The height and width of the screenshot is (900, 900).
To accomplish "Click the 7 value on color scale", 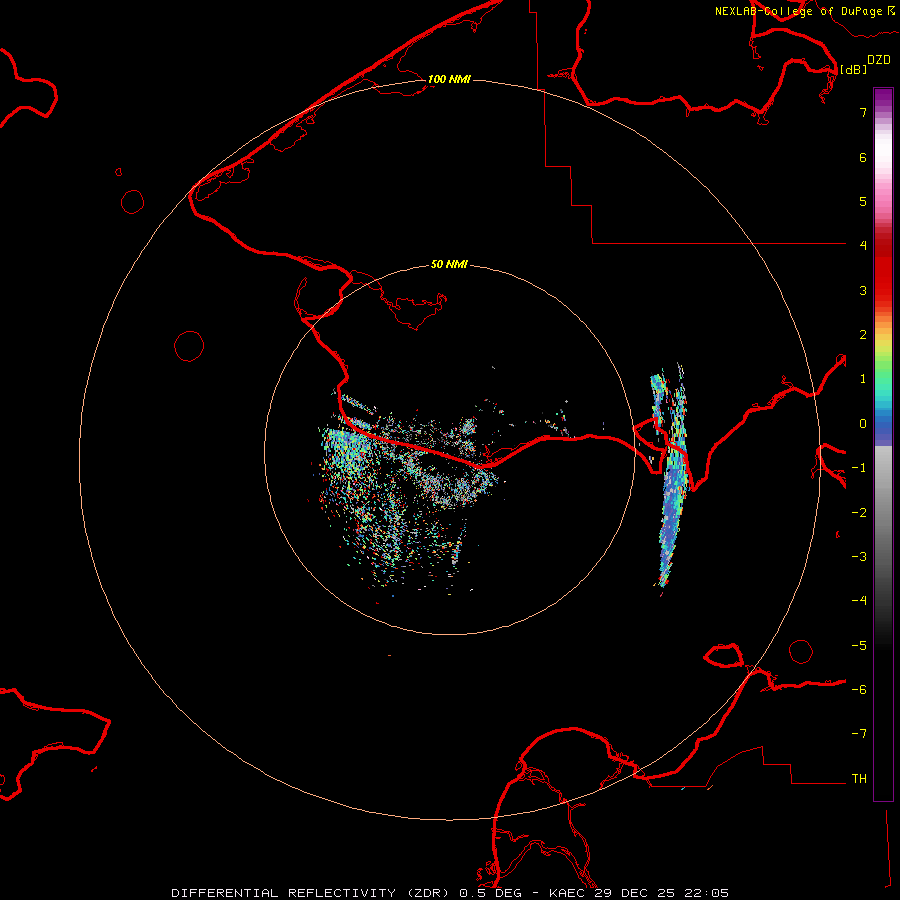I will click(863, 112).
